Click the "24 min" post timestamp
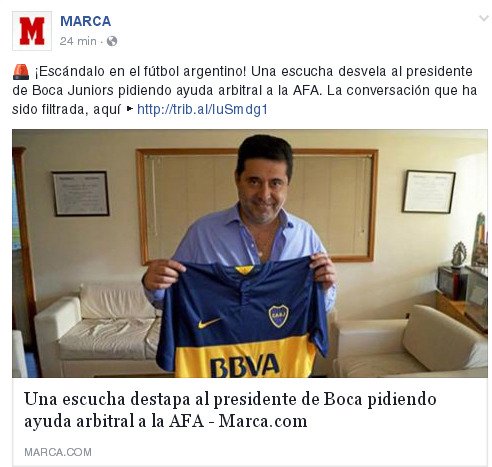The image size is (492, 467). [x=78, y=41]
